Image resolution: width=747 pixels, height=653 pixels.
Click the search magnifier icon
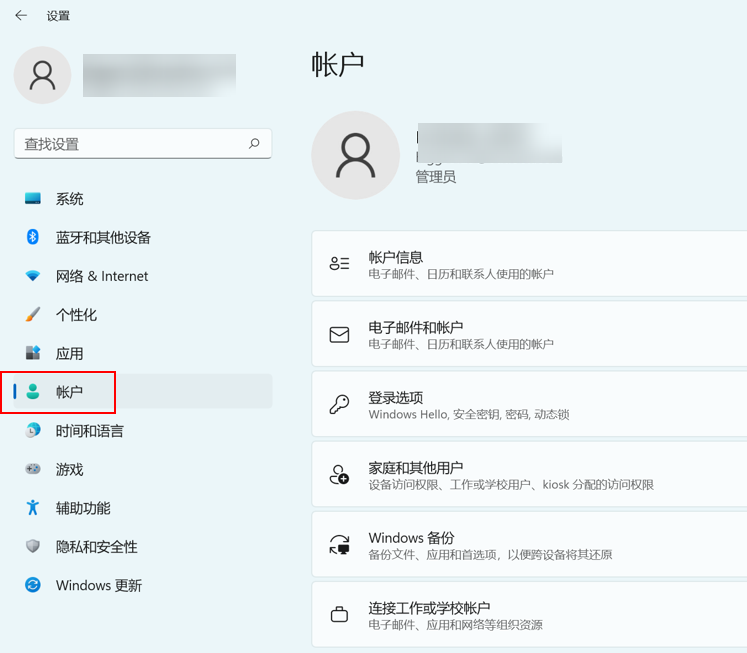pos(254,144)
